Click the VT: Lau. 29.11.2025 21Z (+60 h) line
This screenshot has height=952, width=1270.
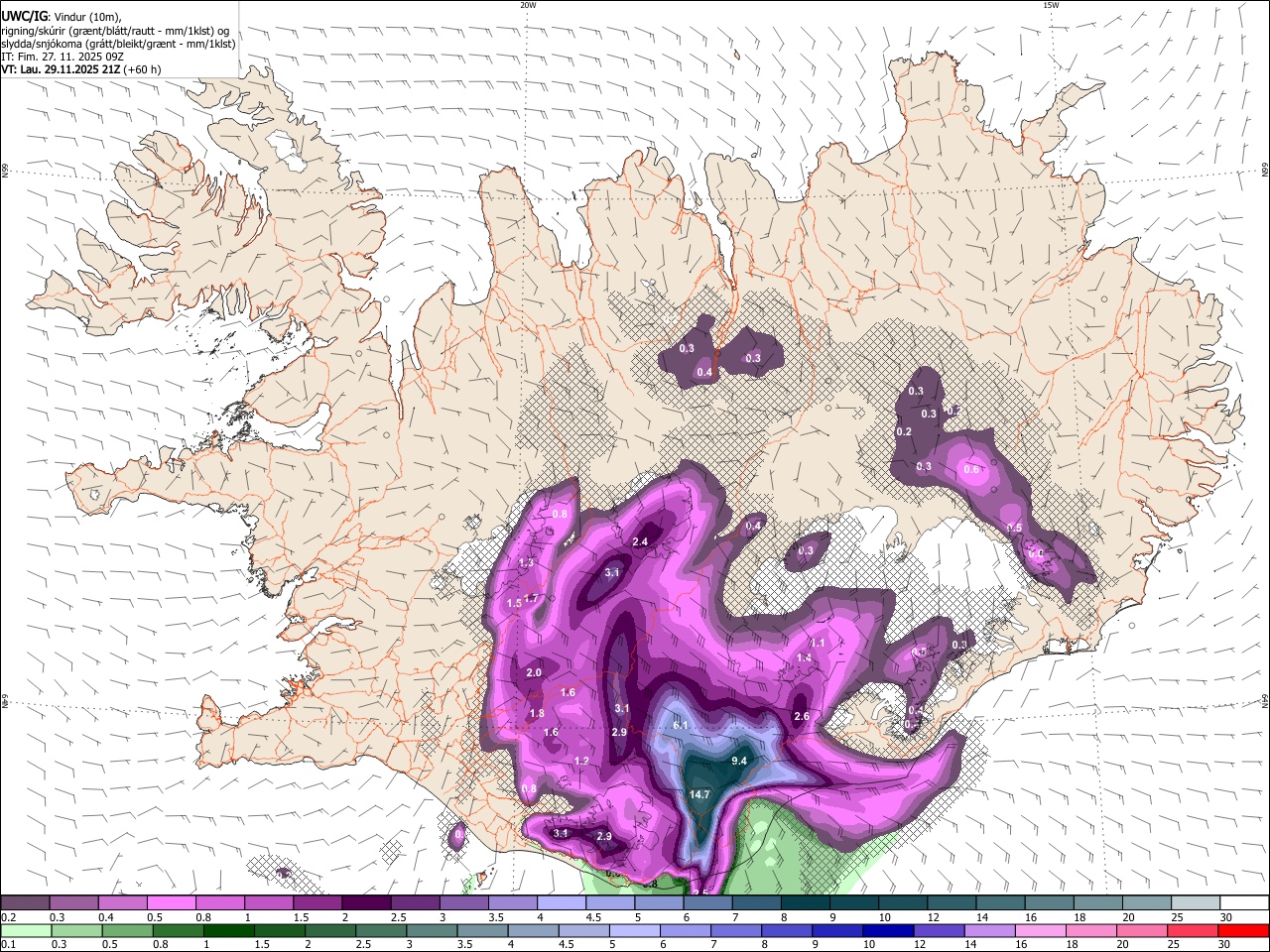coord(81,69)
